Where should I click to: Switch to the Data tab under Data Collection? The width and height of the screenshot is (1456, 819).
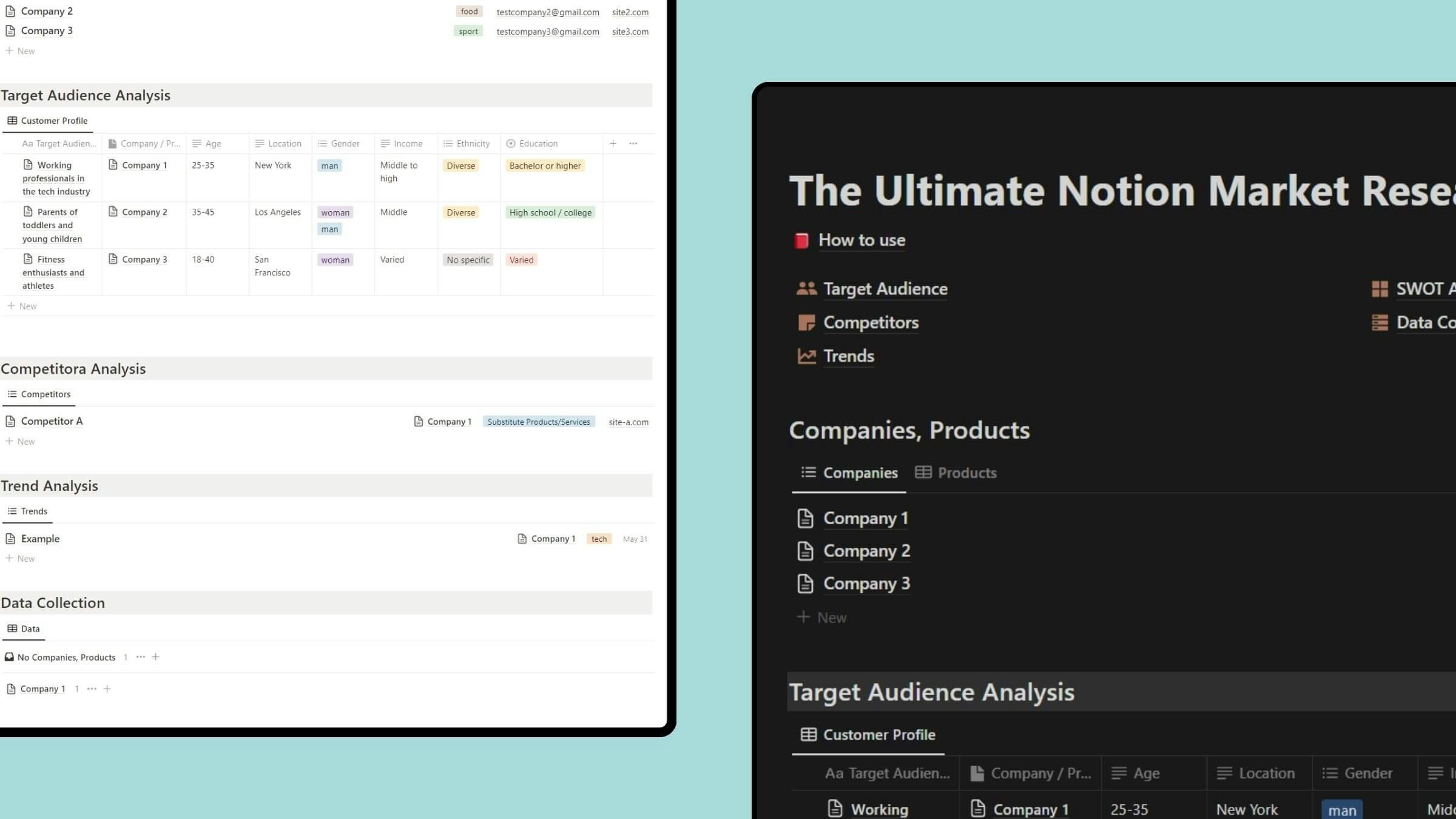pyautogui.click(x=24, y=629)
